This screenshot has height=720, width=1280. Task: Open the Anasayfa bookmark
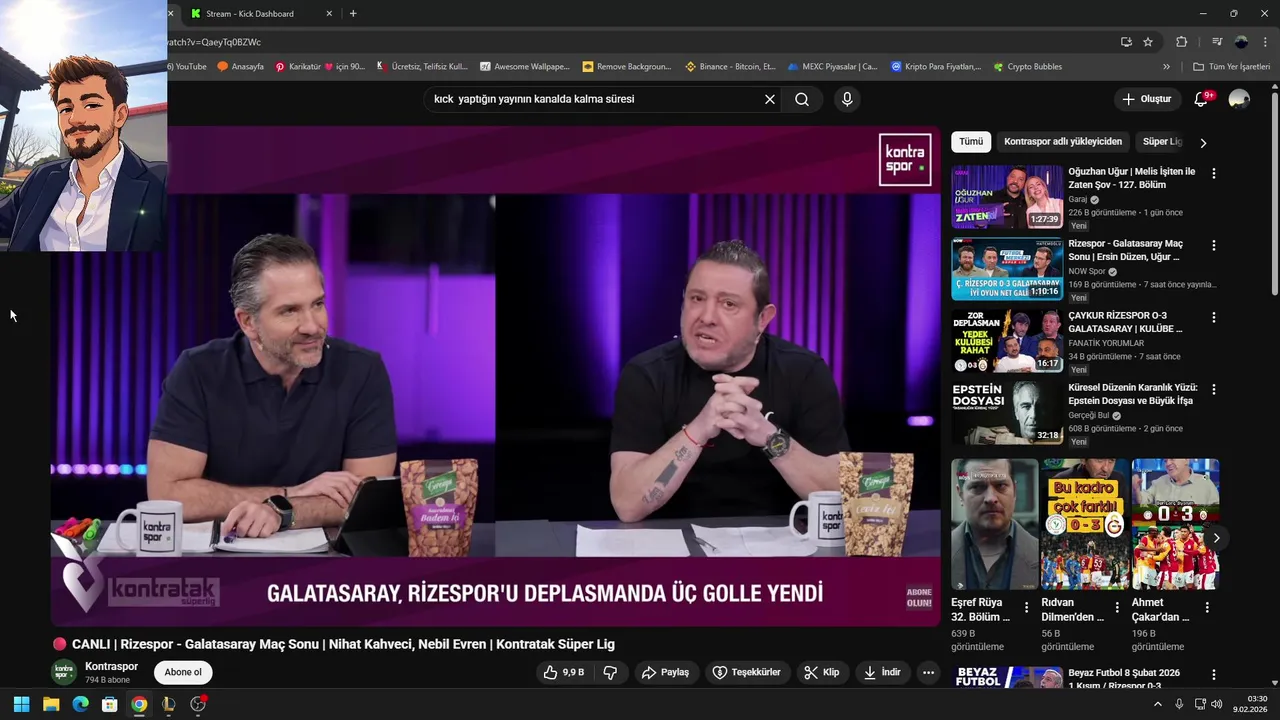tap(240, 67)
